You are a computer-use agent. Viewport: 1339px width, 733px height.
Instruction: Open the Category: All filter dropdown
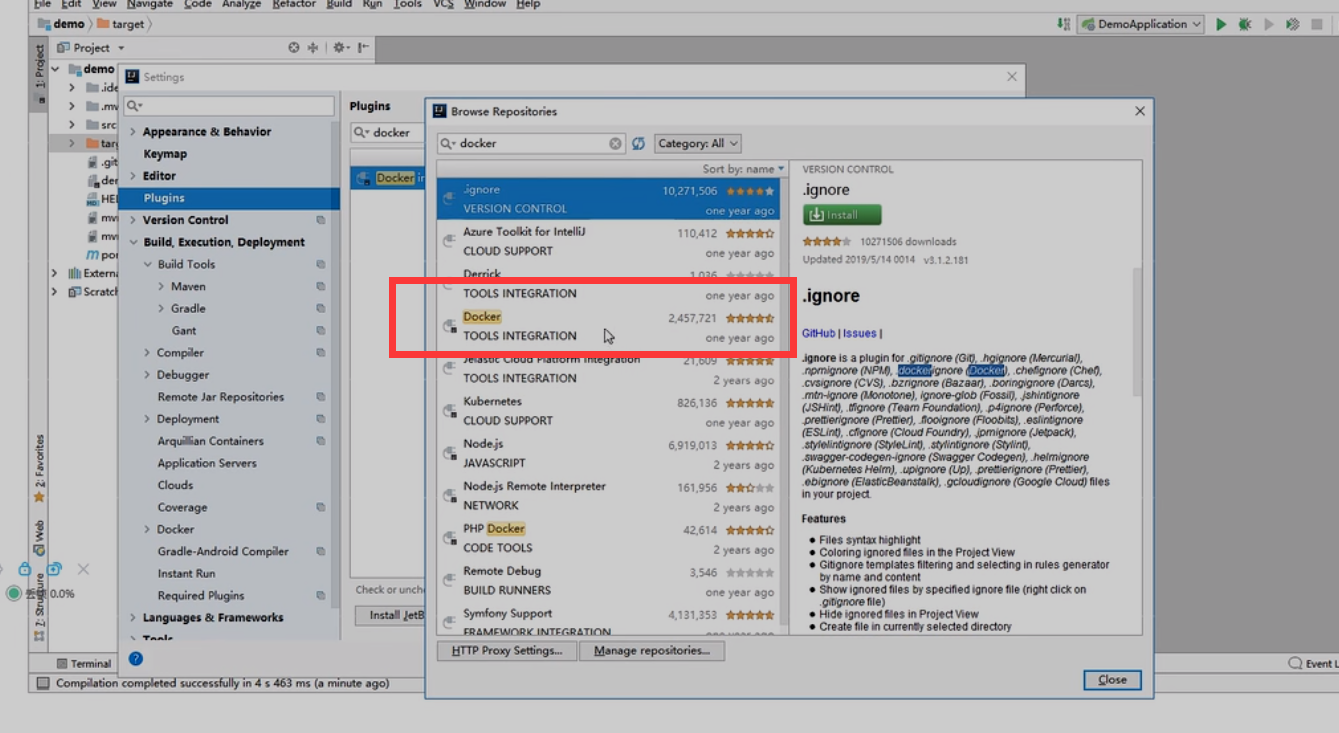pyautogui.click(x=697, y=143)
